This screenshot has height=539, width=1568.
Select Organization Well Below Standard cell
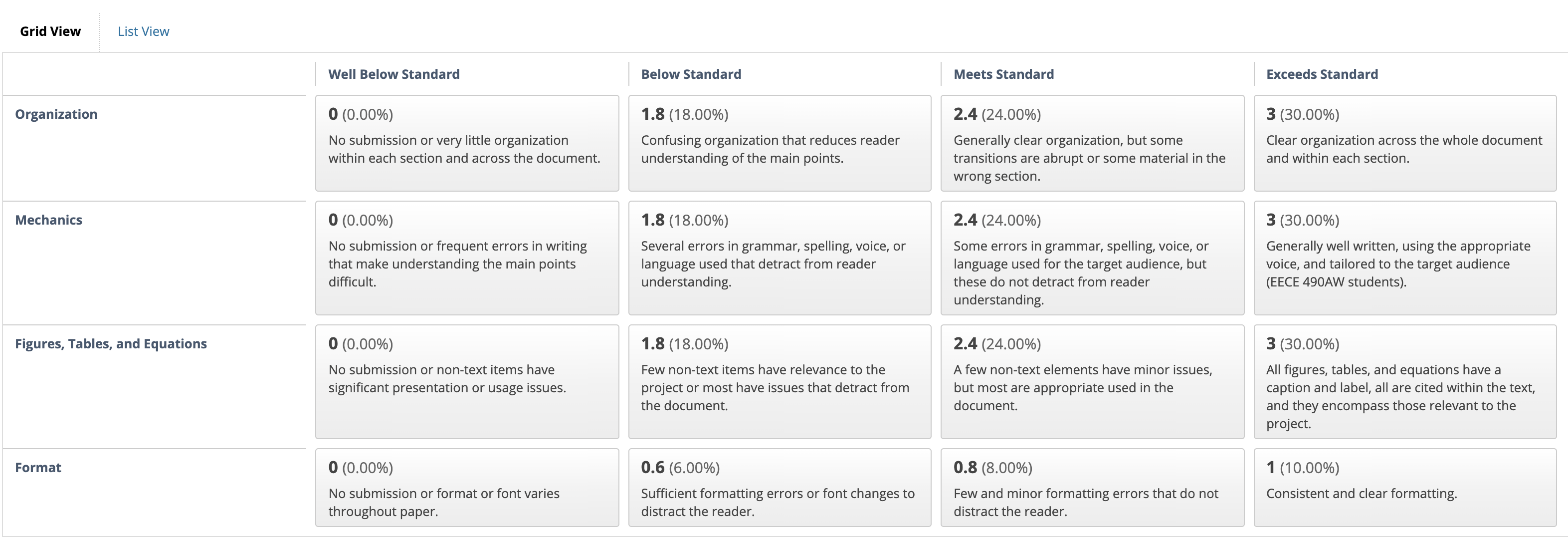tap(467, 143)
